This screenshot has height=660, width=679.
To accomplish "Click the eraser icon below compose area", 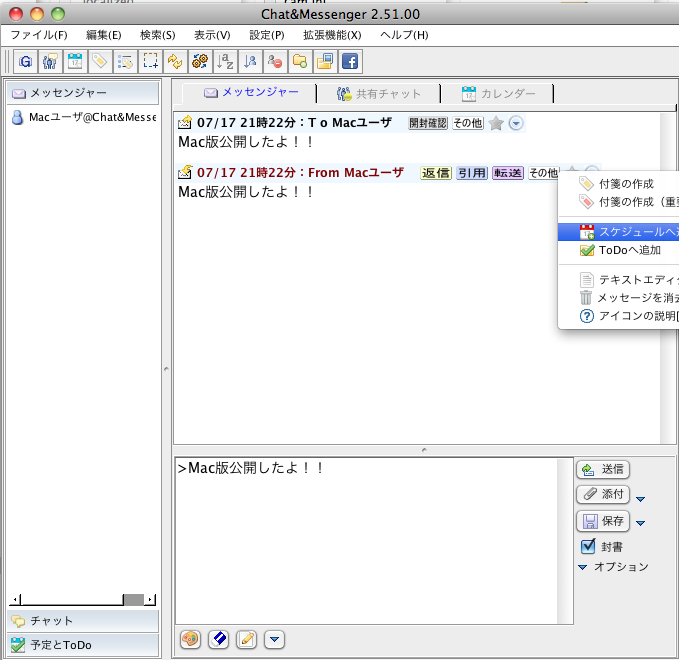I will point(219,639).
